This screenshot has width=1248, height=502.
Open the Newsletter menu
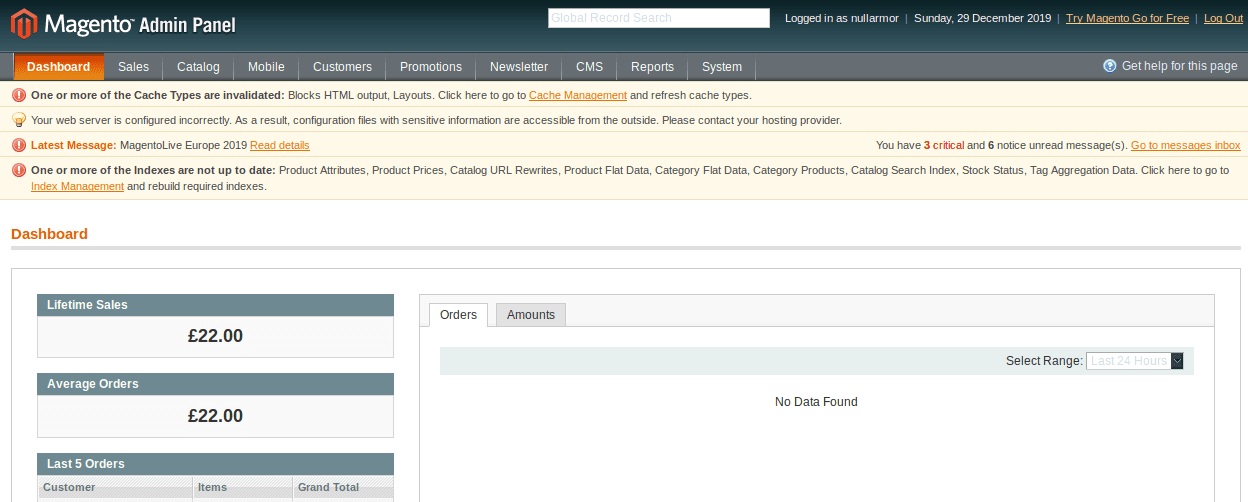click(x=519, y=67)
